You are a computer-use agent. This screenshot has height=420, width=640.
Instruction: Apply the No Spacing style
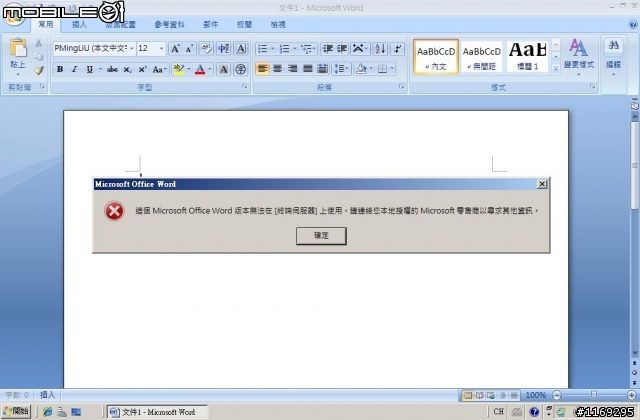click(x=482, y=57)
